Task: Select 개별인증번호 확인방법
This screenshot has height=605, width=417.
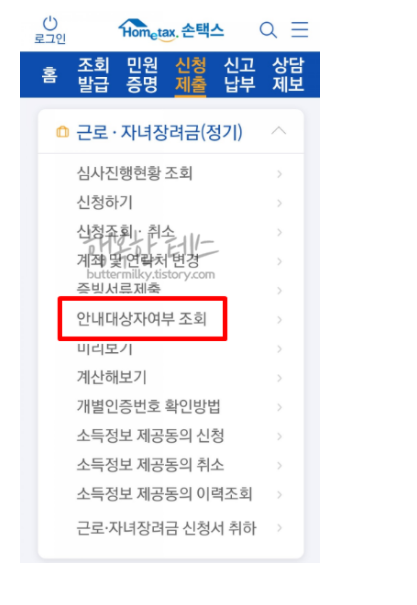Action: point(149,406)
